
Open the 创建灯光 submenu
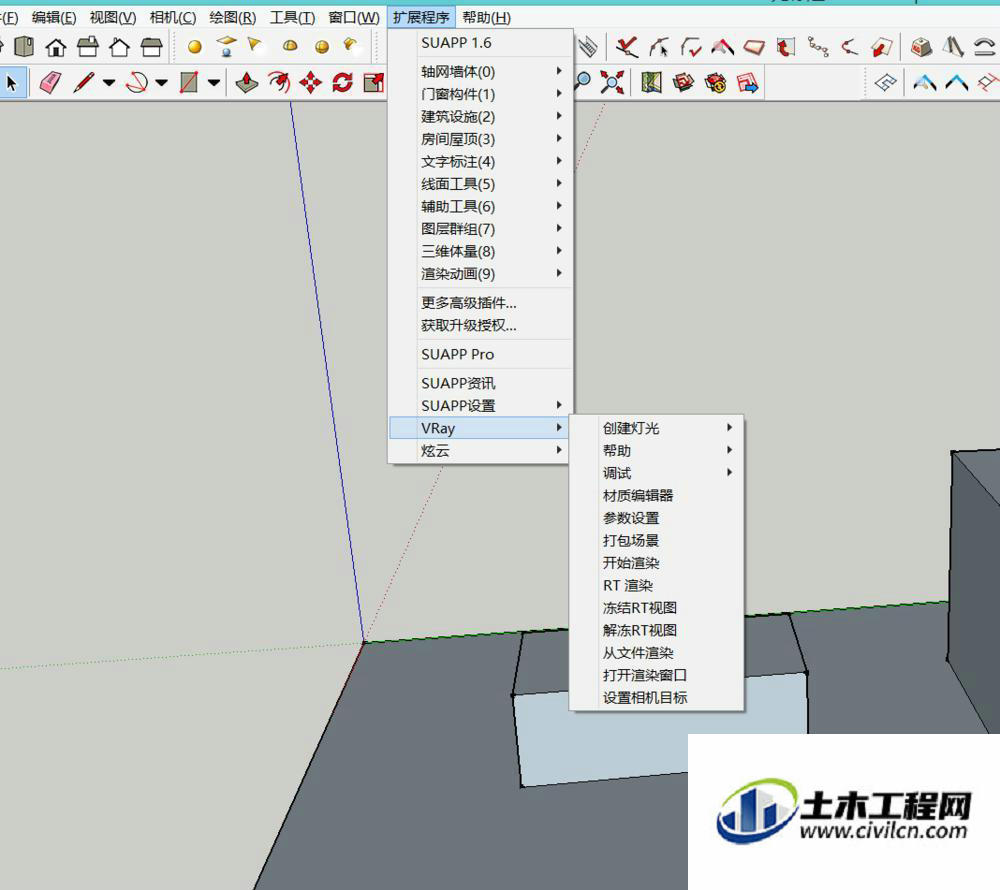[x=657, y=428]
